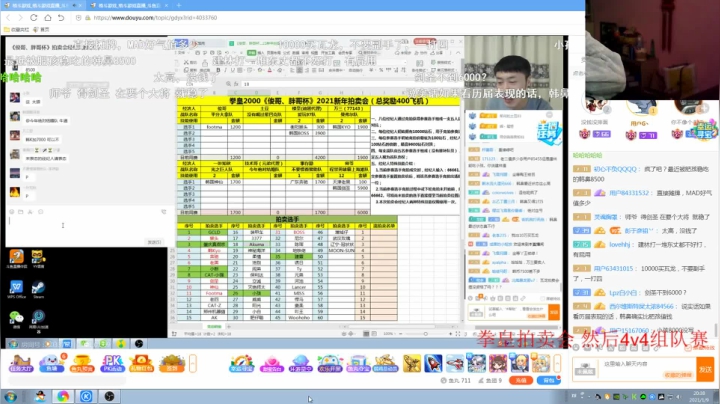Click the browser forward arrow

[20, 17]
